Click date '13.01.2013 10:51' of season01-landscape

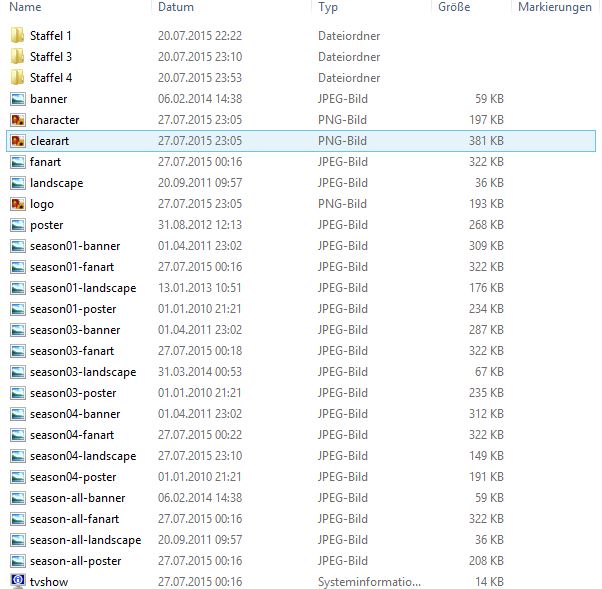[200, 288]
